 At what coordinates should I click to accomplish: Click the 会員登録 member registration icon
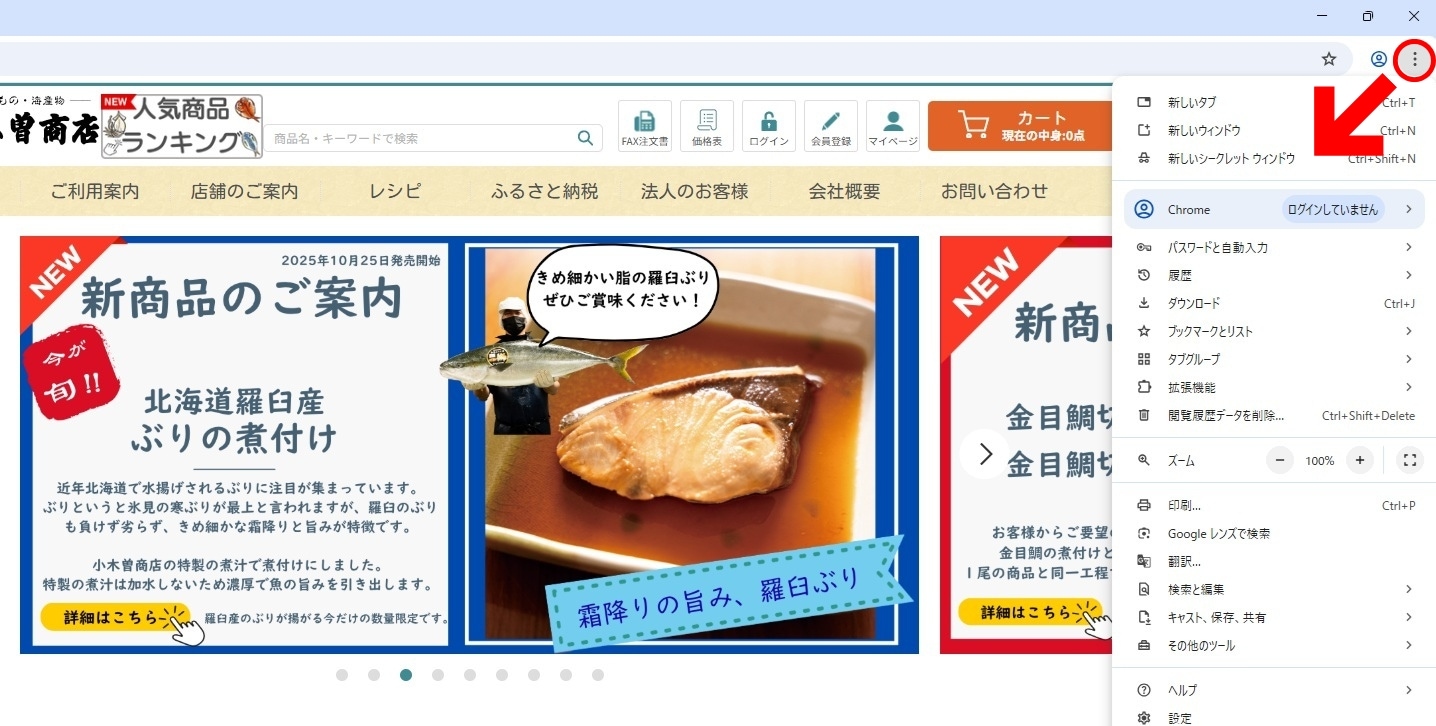click(830, 125)
